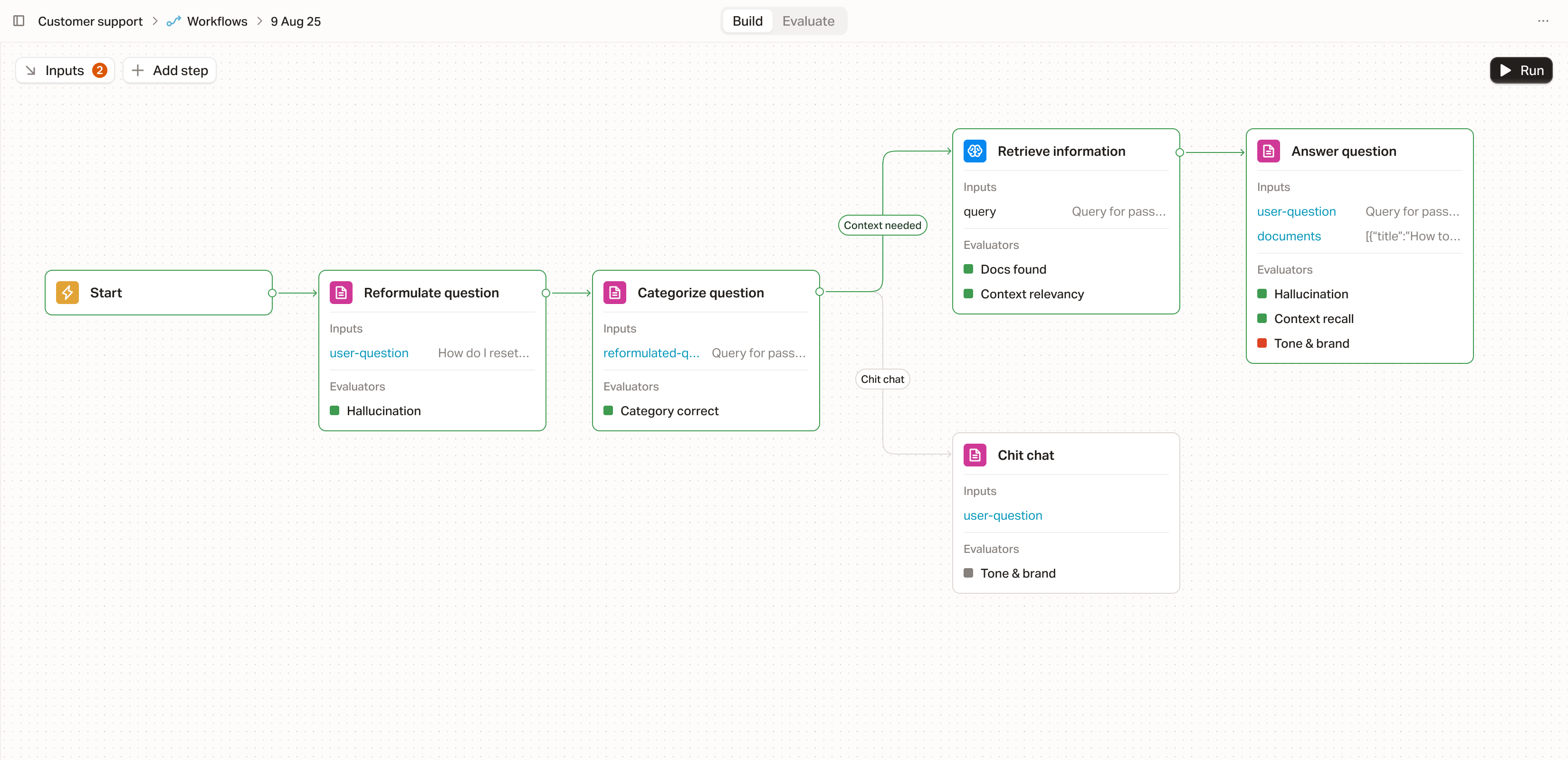Open the documents input link
1568x760 pixels.
click(x=1289, y=236)
